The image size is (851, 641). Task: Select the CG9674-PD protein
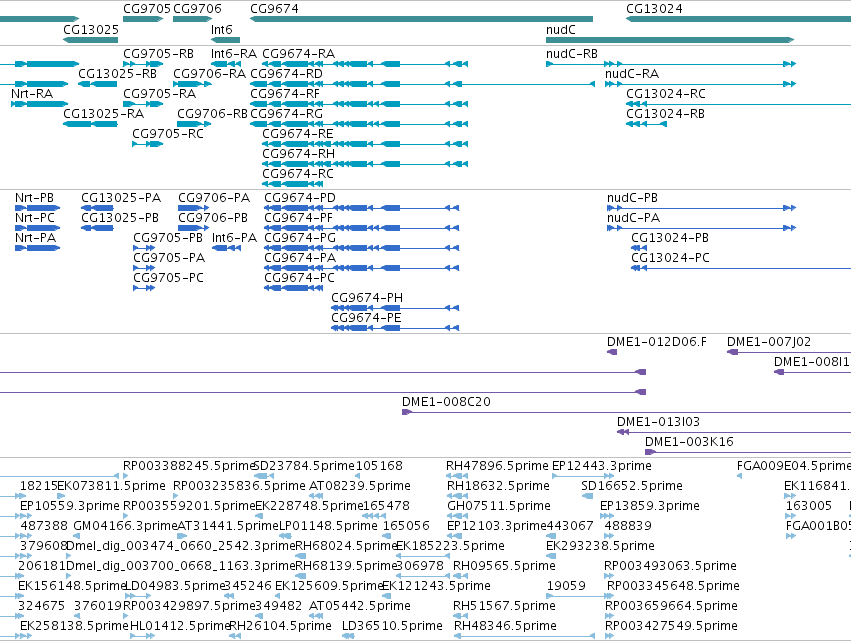tap(300, 198)
